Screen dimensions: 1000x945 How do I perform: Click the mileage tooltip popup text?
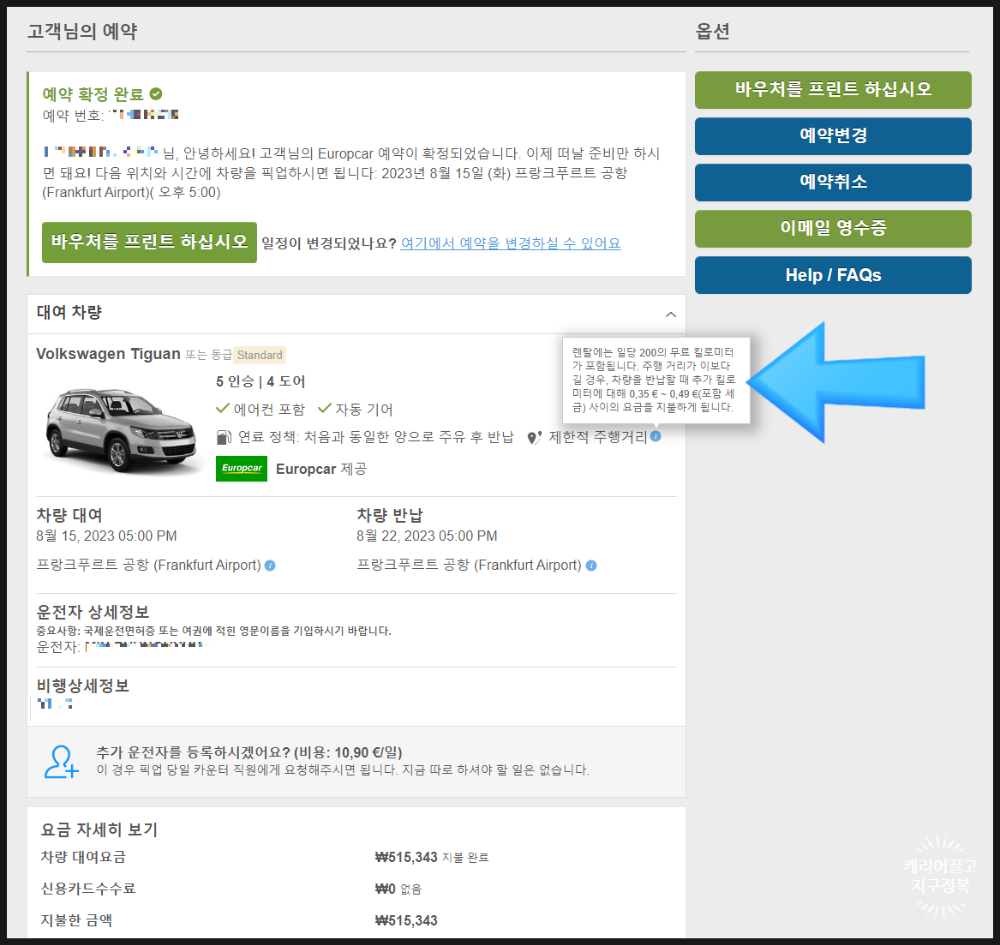click(654, 380)
